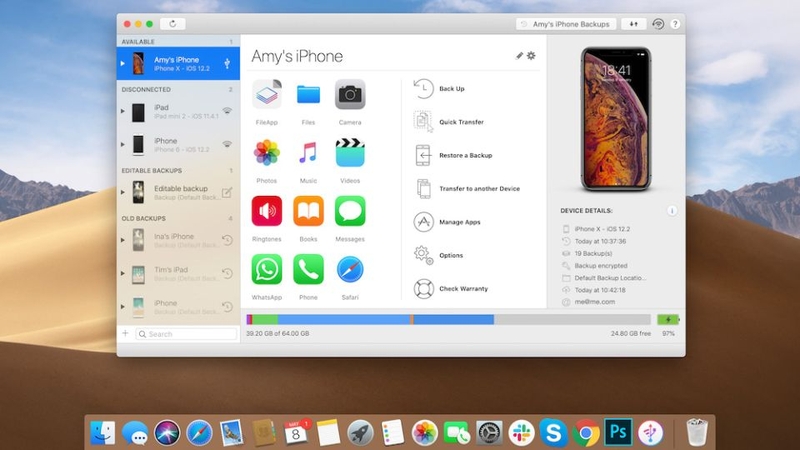The width and height of the screenshot is (800, 450).
Task: Open the help question mark button
Action: point(675,24)
